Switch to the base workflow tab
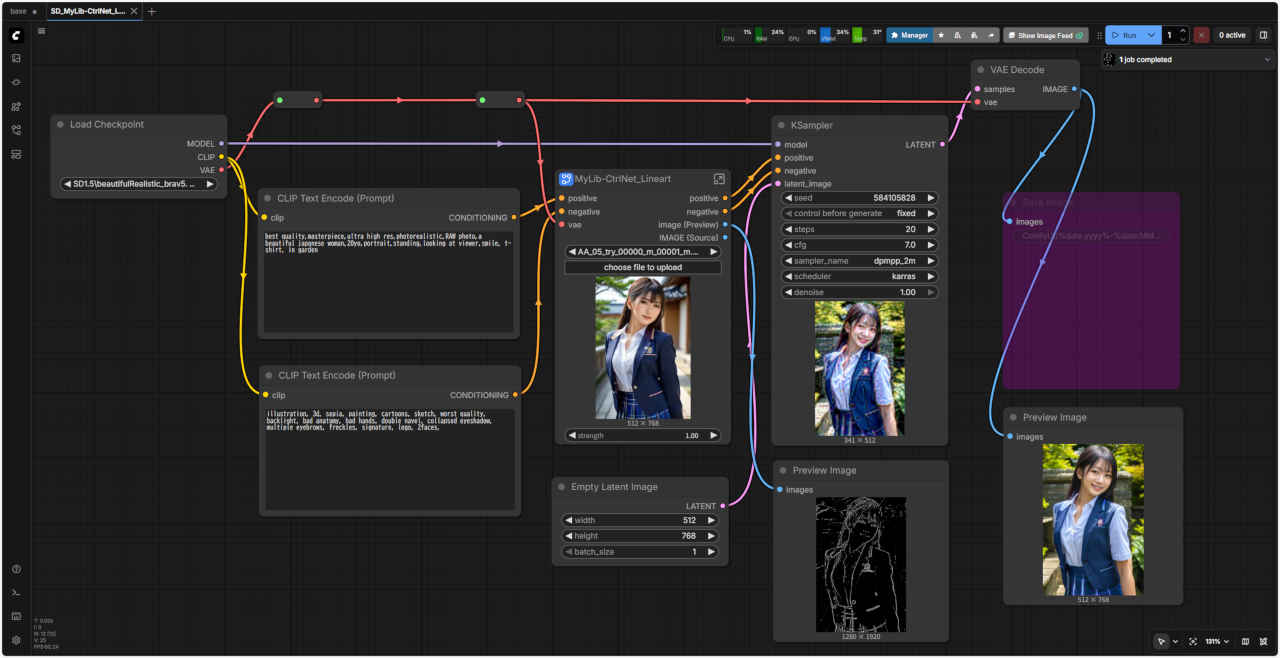The height and width of the screenshot is (658, 1280). tap(19, 11)
